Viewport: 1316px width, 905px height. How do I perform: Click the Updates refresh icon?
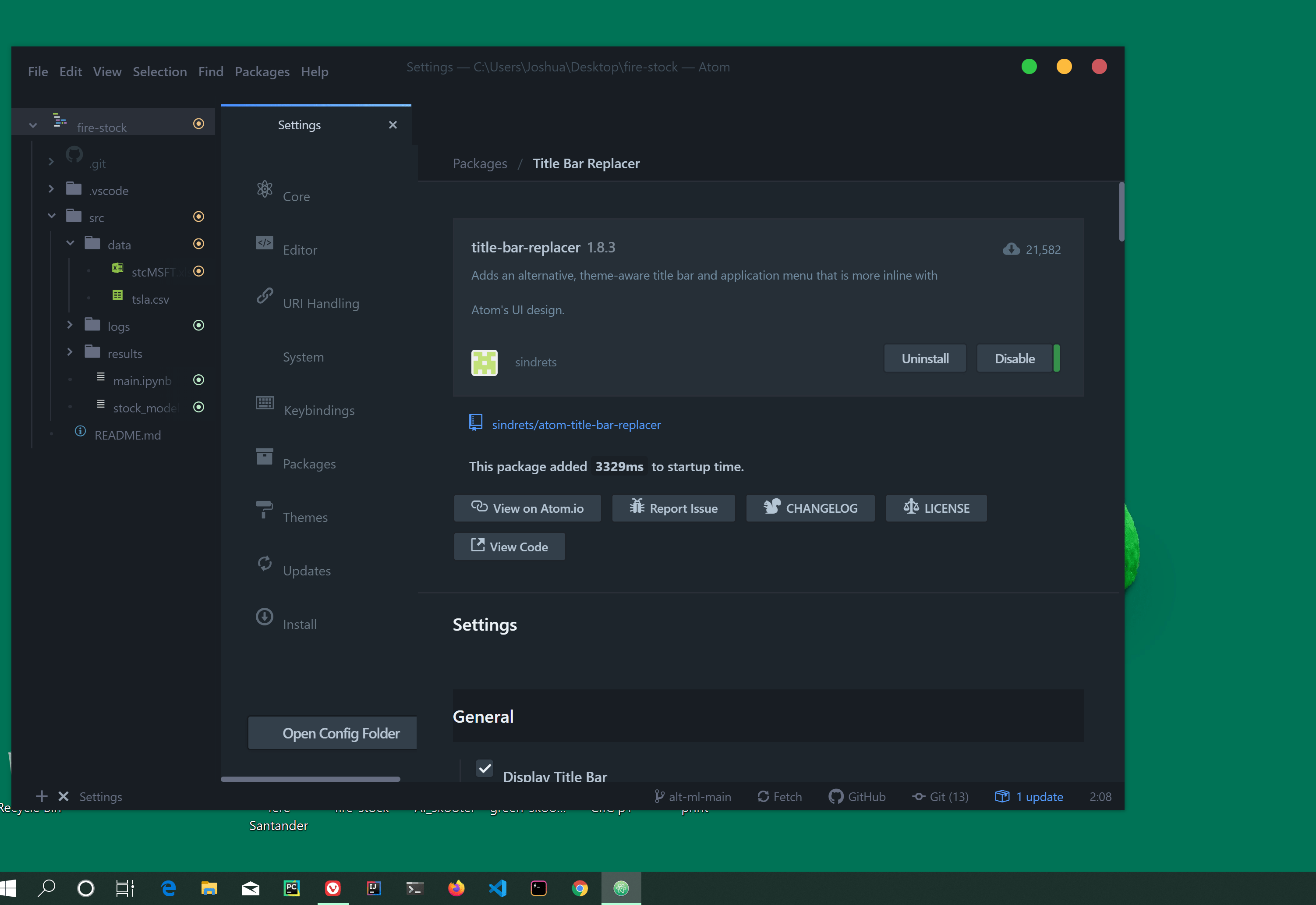(265, 563)
